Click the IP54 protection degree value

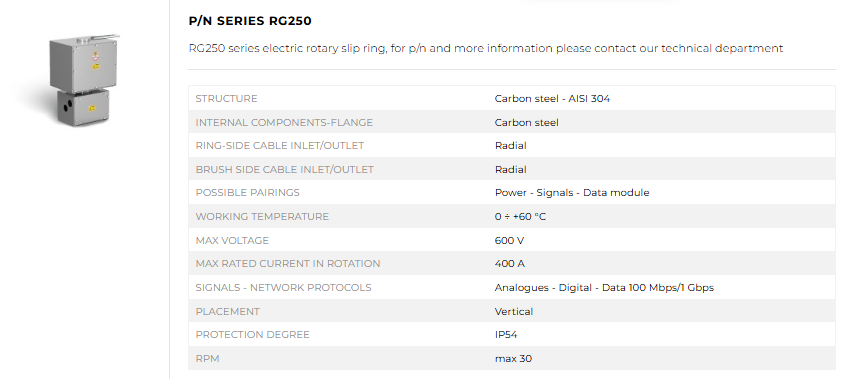[x=506, y=335]
